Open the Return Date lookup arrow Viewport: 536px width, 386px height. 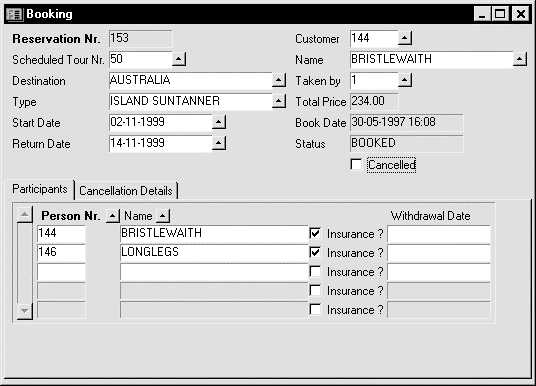point(218,143)
